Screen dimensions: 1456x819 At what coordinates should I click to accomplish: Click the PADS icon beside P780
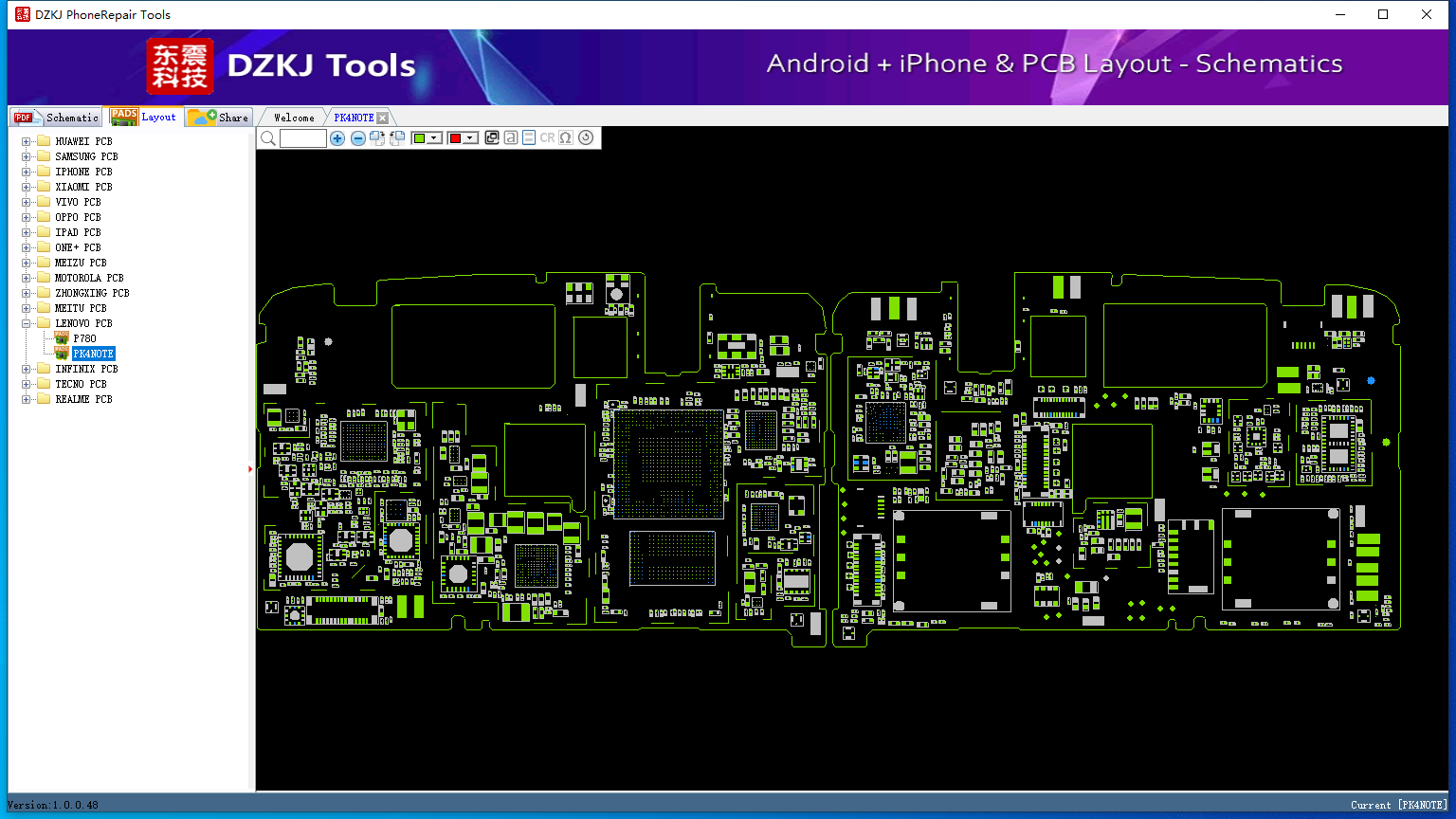pos(62,338)
